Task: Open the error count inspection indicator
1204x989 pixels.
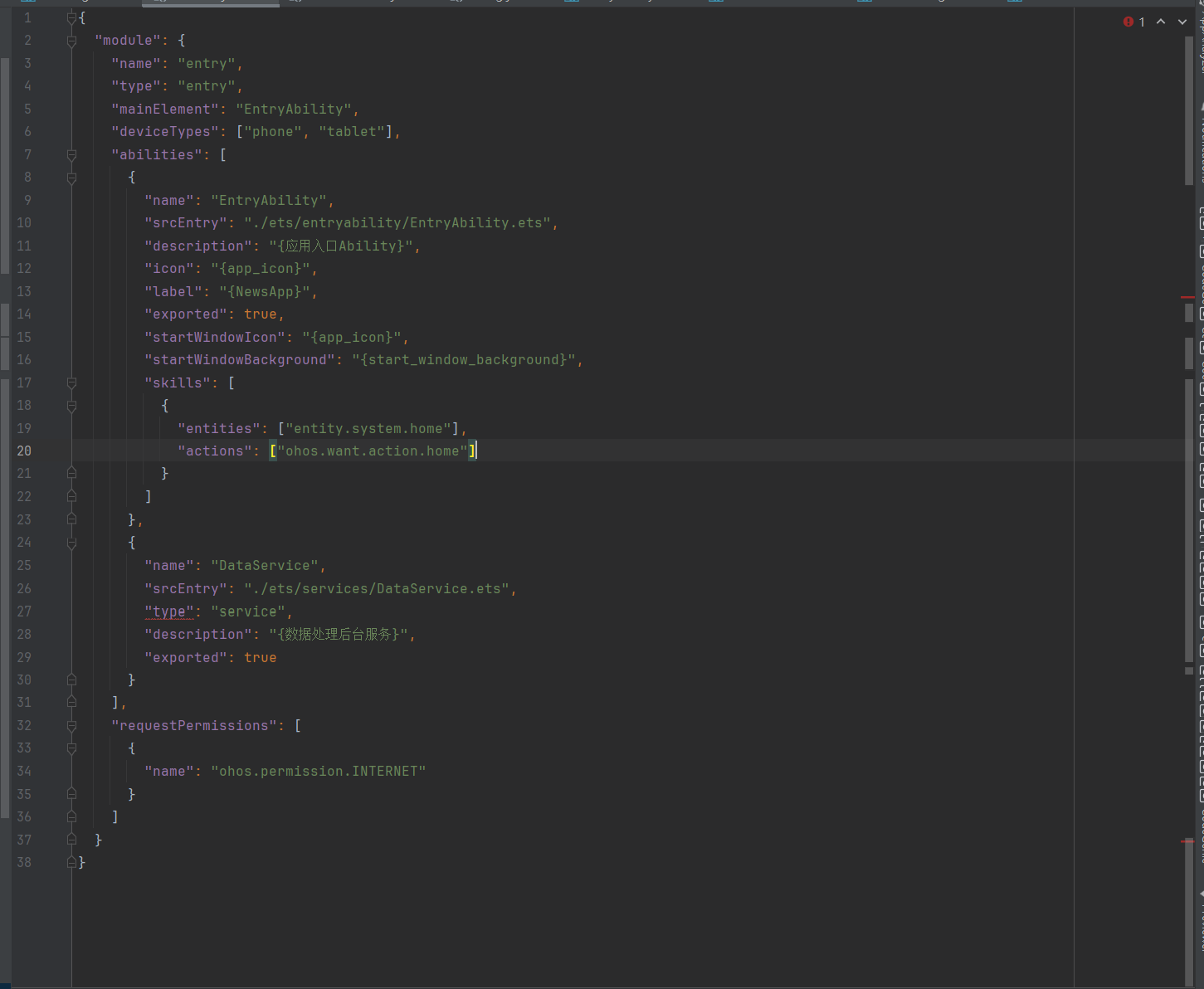Action: pos(1134,22)
